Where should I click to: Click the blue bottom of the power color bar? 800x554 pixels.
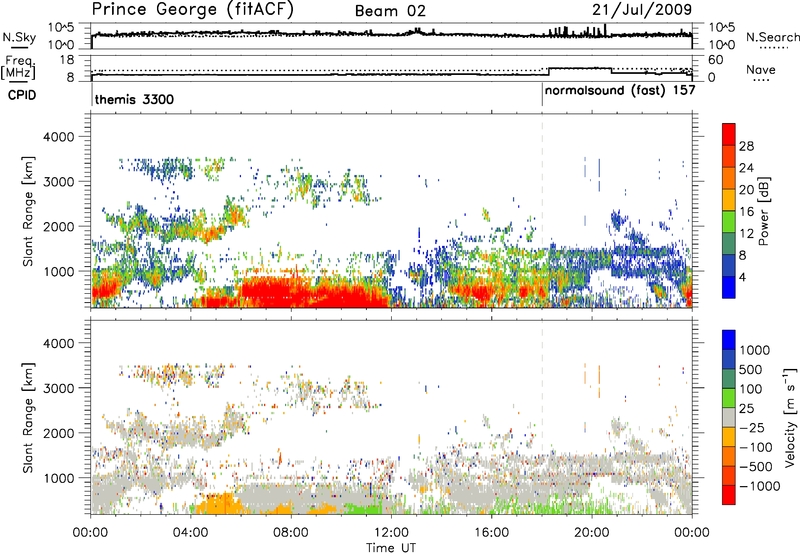click(x=729, y=287)
